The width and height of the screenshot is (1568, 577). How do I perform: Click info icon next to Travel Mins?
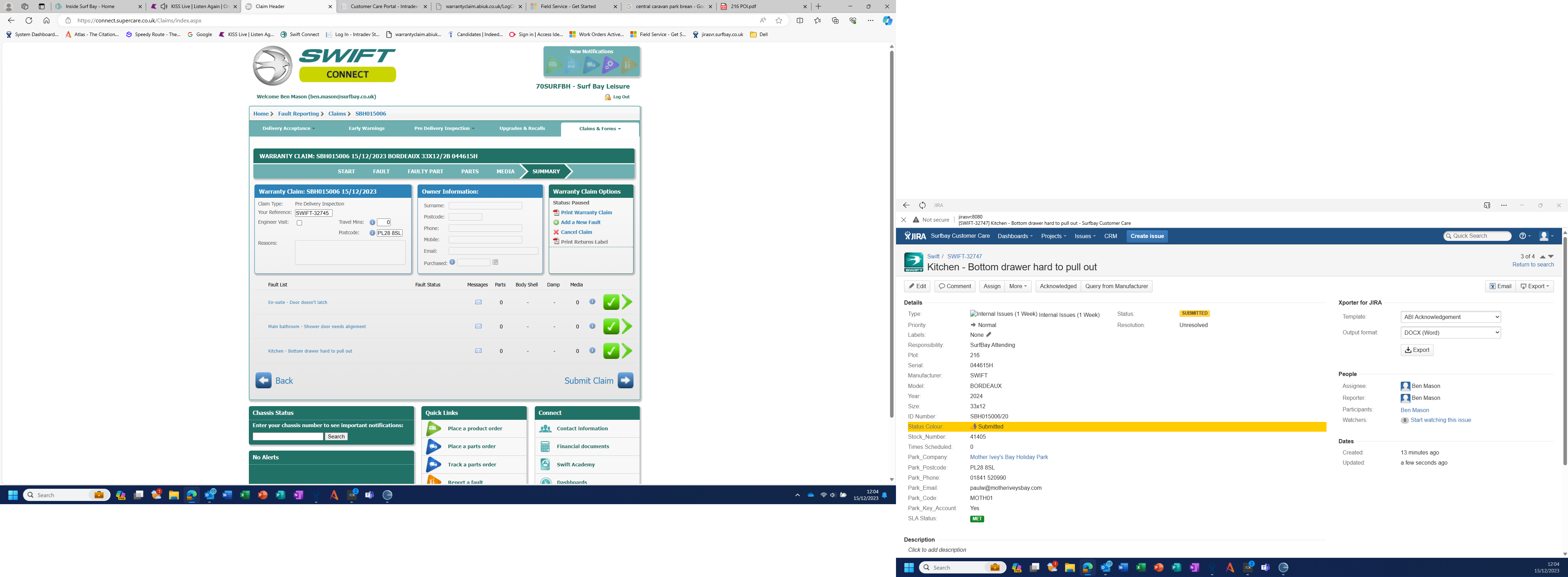[x=372, y=222]
